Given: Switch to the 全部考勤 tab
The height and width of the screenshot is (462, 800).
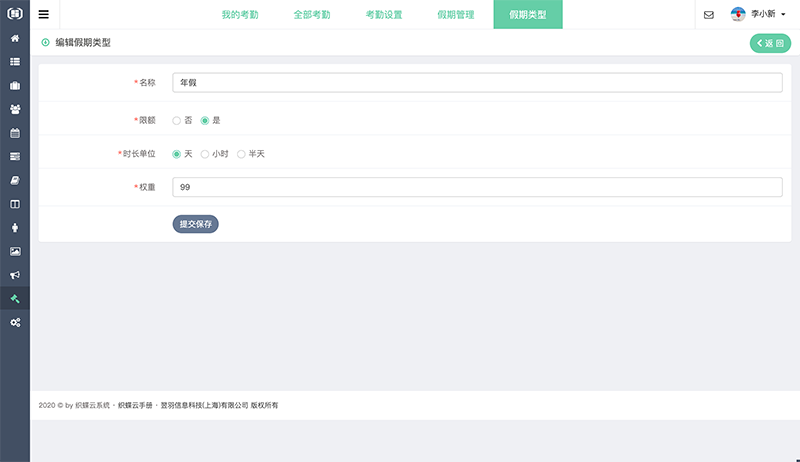Looking at the screenshot, I should click(312, 14).
